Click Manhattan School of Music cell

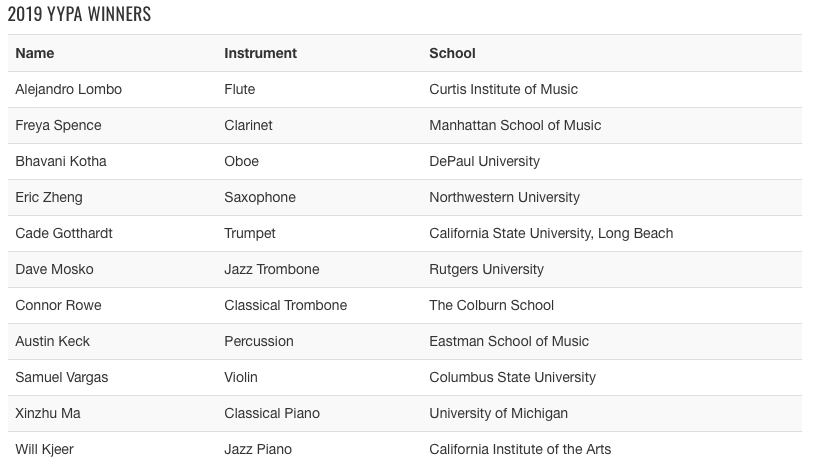(515, 125)
